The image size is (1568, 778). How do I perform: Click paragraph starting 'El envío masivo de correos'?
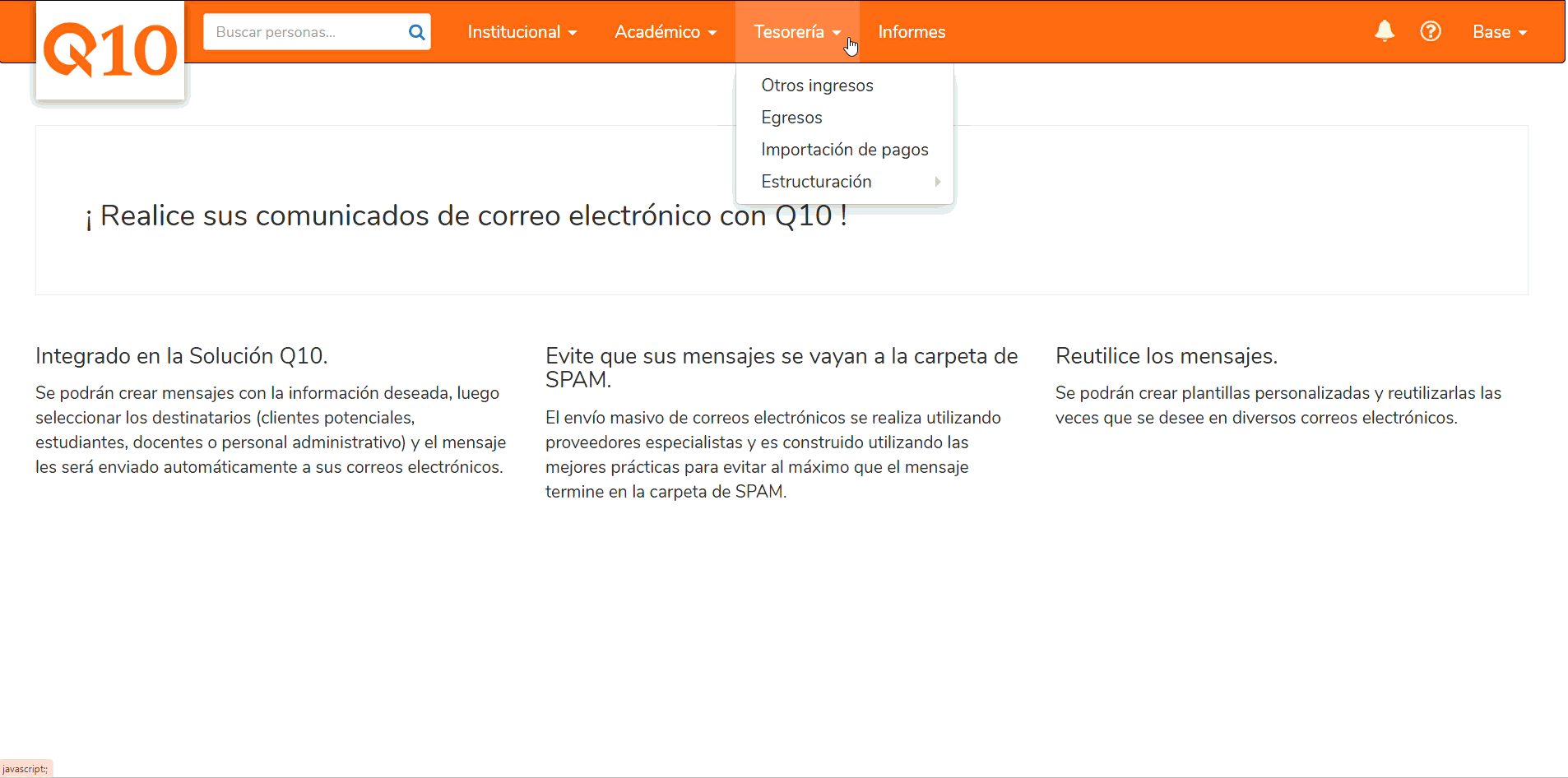773,455
